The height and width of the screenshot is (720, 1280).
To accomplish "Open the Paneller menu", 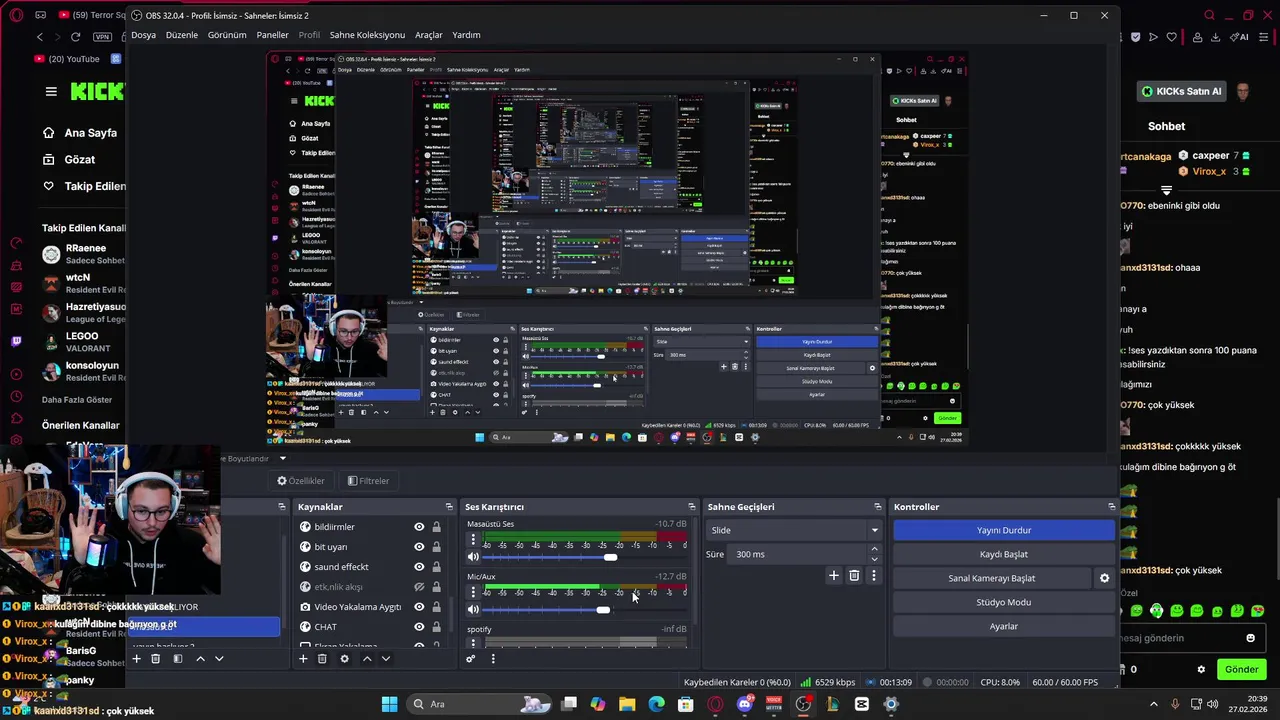I will pyautogui.click(x=272, y=35).
